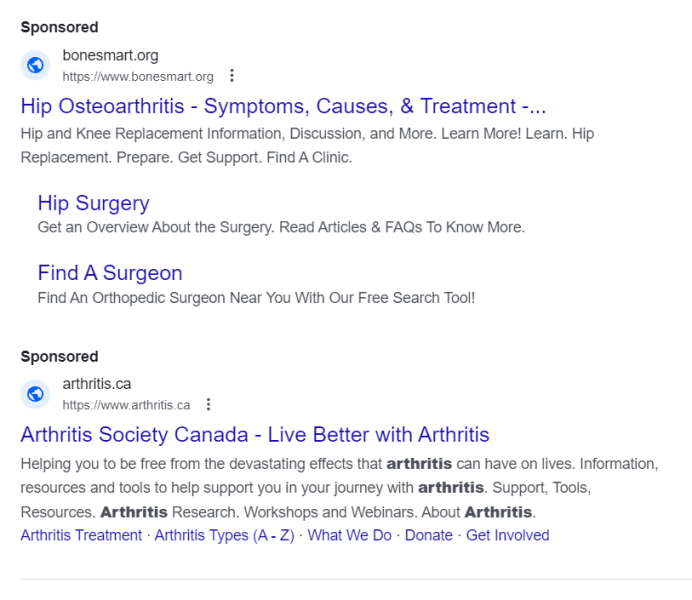Follow the Find A Surgeon sitelink
Screen dimensions: 692x600
tap(110, 273)
